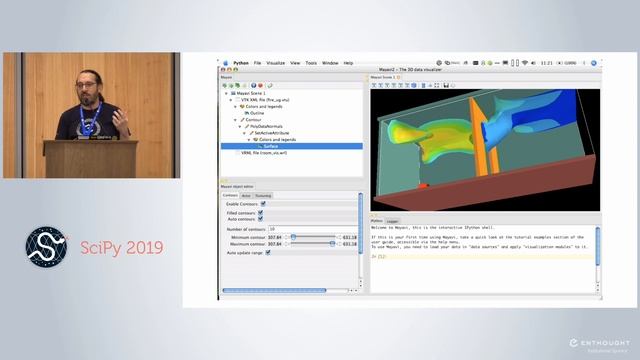Open the File menu
This screenshot has height=360, width=640.
[x=257, y=63]
